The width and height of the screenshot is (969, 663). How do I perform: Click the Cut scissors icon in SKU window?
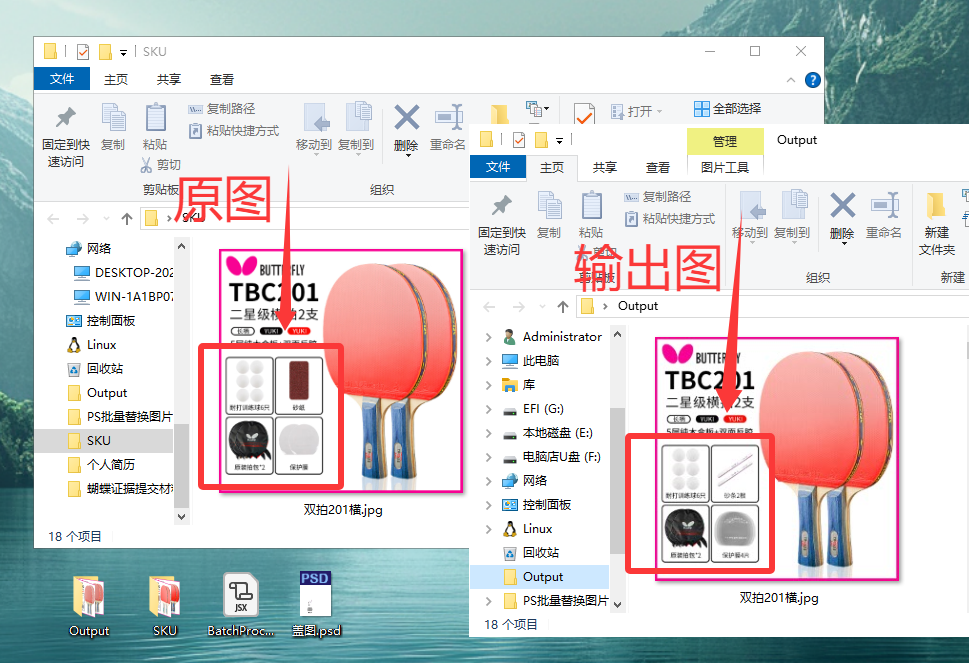pyautogui.click(x=147, y=165)
